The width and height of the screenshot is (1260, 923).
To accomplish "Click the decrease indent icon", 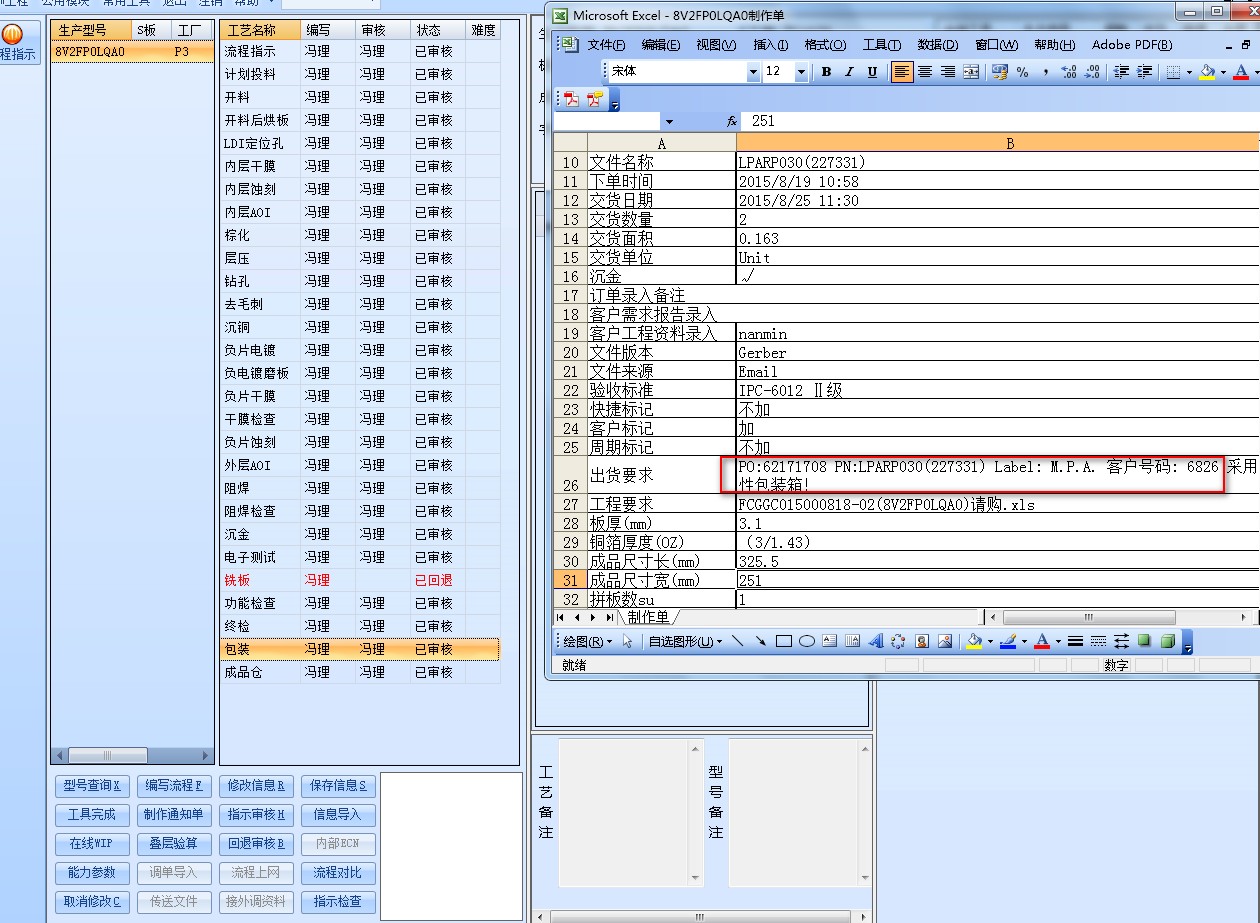I will click(1121, 72).
